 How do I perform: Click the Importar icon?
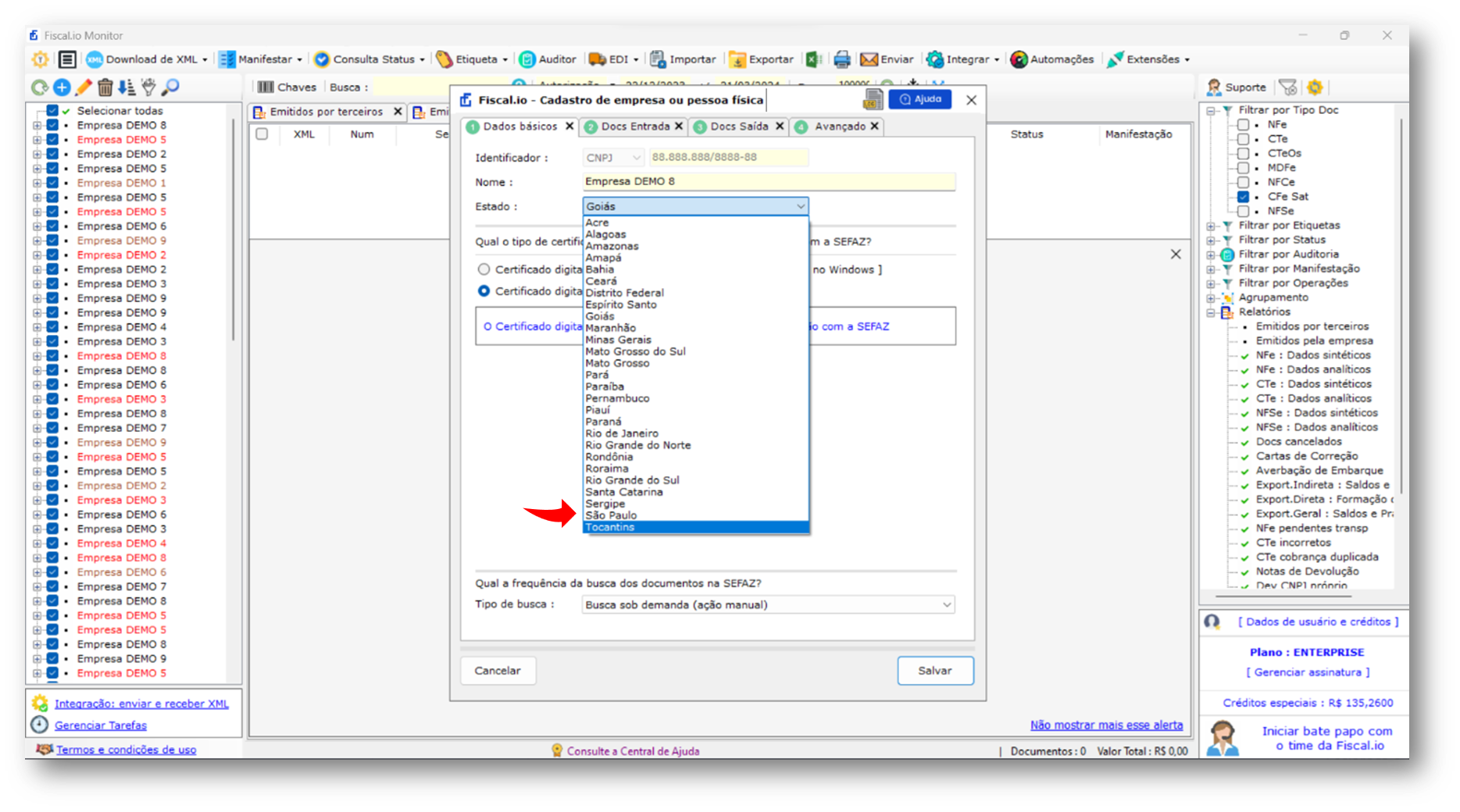pyautogui.click(x=659, y=59)
